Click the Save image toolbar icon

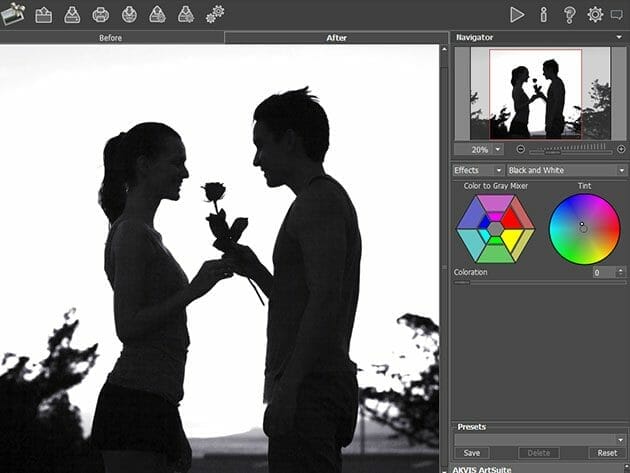coord(72,14)
